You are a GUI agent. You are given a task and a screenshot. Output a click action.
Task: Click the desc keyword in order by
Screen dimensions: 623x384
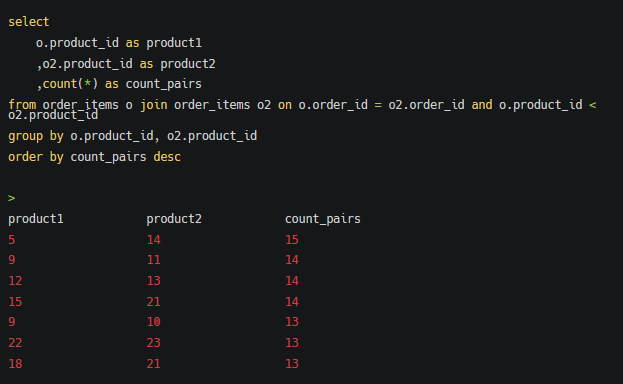click(x=167, y=157)
